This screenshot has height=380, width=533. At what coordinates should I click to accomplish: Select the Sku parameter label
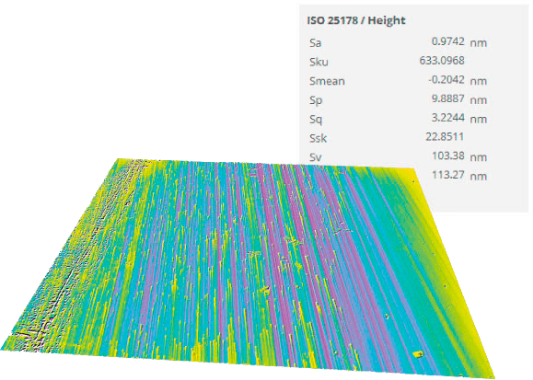tap(319, 62)
